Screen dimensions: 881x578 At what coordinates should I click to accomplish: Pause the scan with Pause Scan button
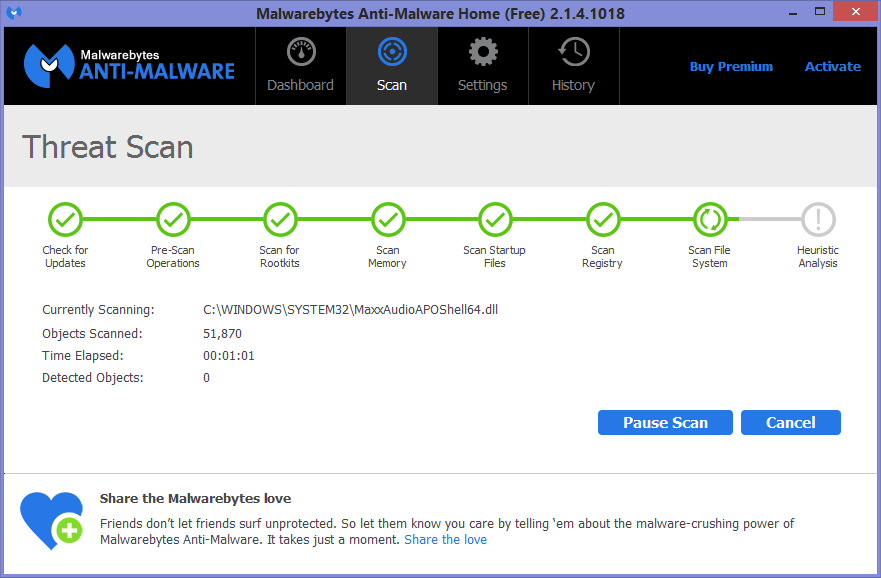665,422
